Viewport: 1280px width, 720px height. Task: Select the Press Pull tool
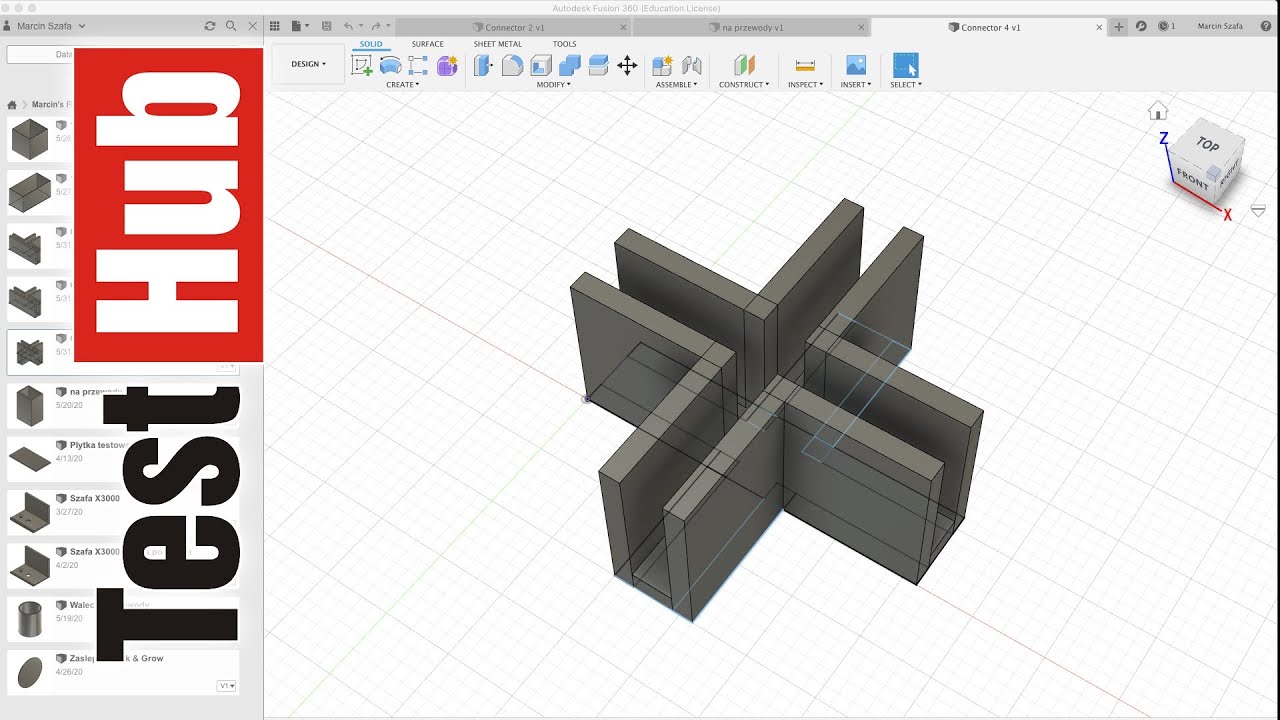(x=484, y=66)
